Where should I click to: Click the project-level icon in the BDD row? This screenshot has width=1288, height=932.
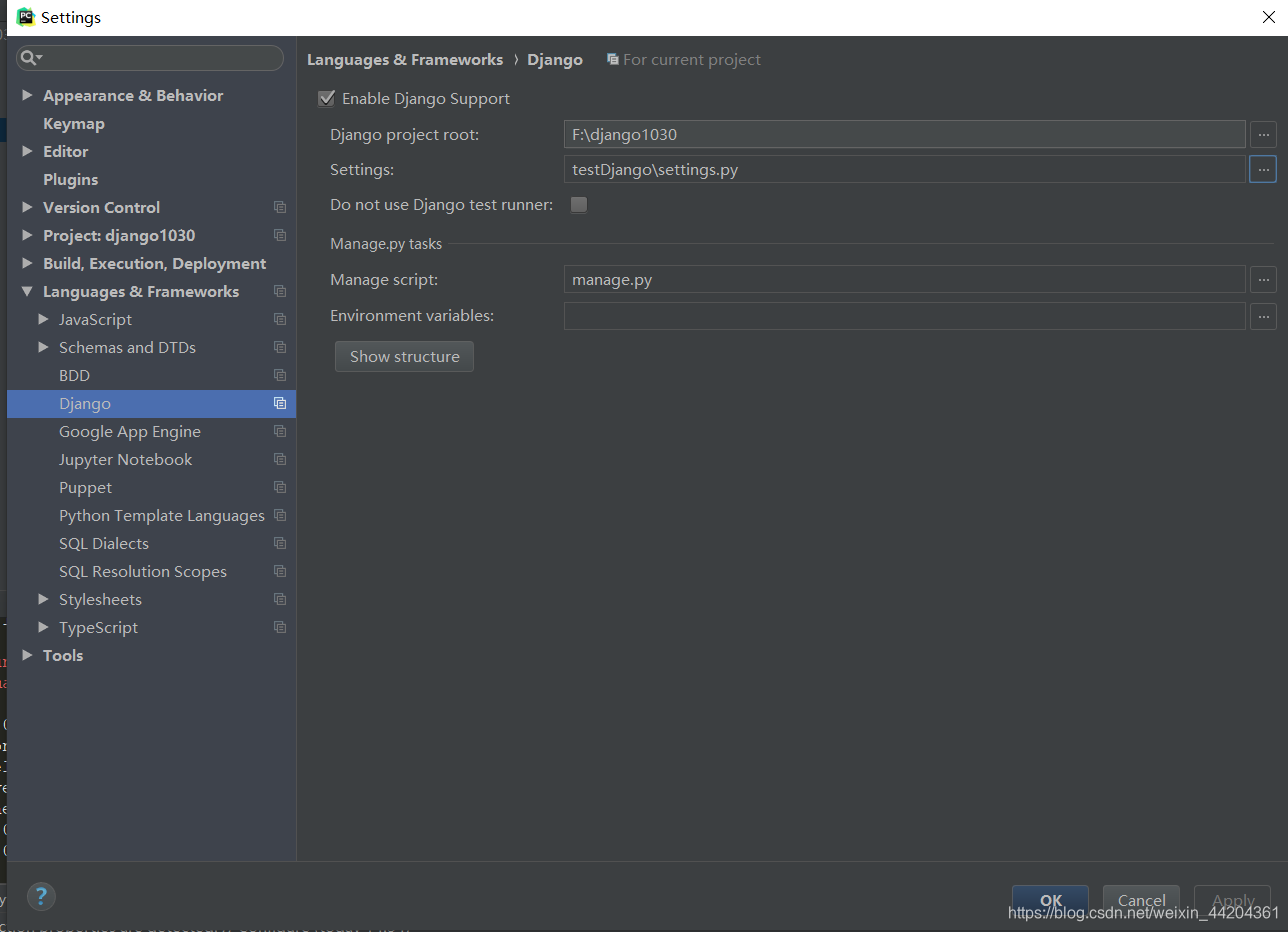pos(280,375)
